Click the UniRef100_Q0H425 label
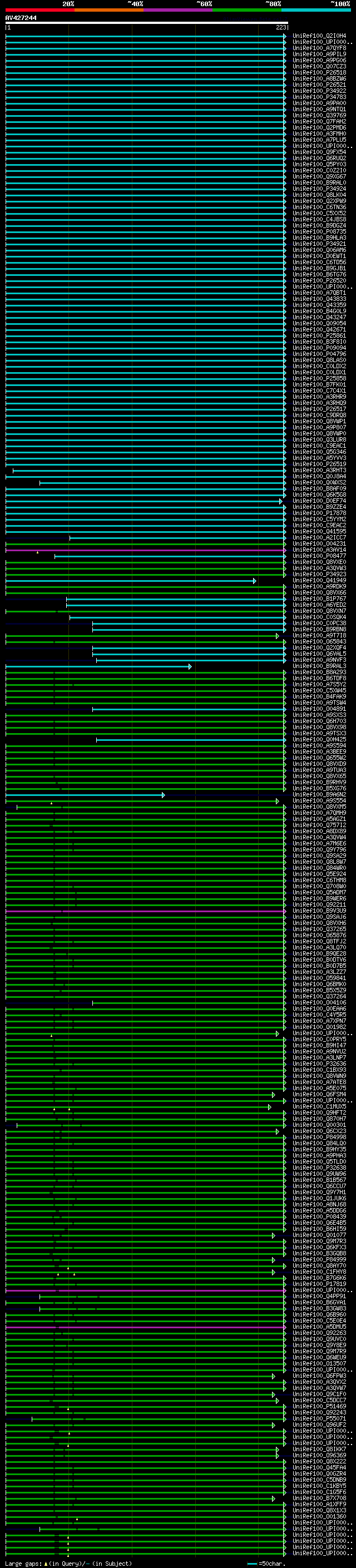Viewport: 356px width, 1568px height. (319, 740)
